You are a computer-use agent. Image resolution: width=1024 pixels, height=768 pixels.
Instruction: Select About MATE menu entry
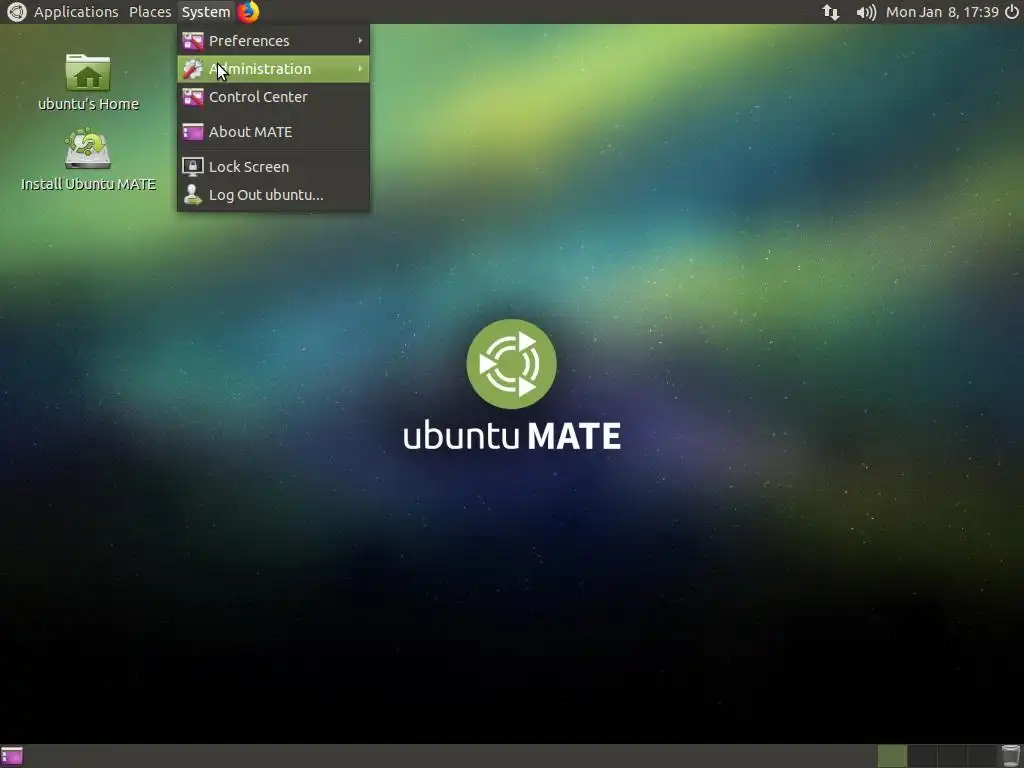(273, 132)
